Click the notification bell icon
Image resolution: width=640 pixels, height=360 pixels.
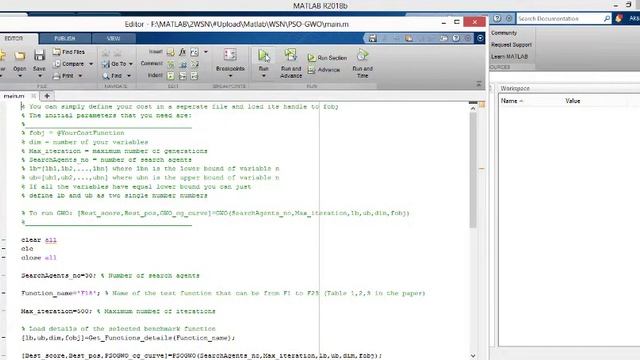tap(619, 18)
